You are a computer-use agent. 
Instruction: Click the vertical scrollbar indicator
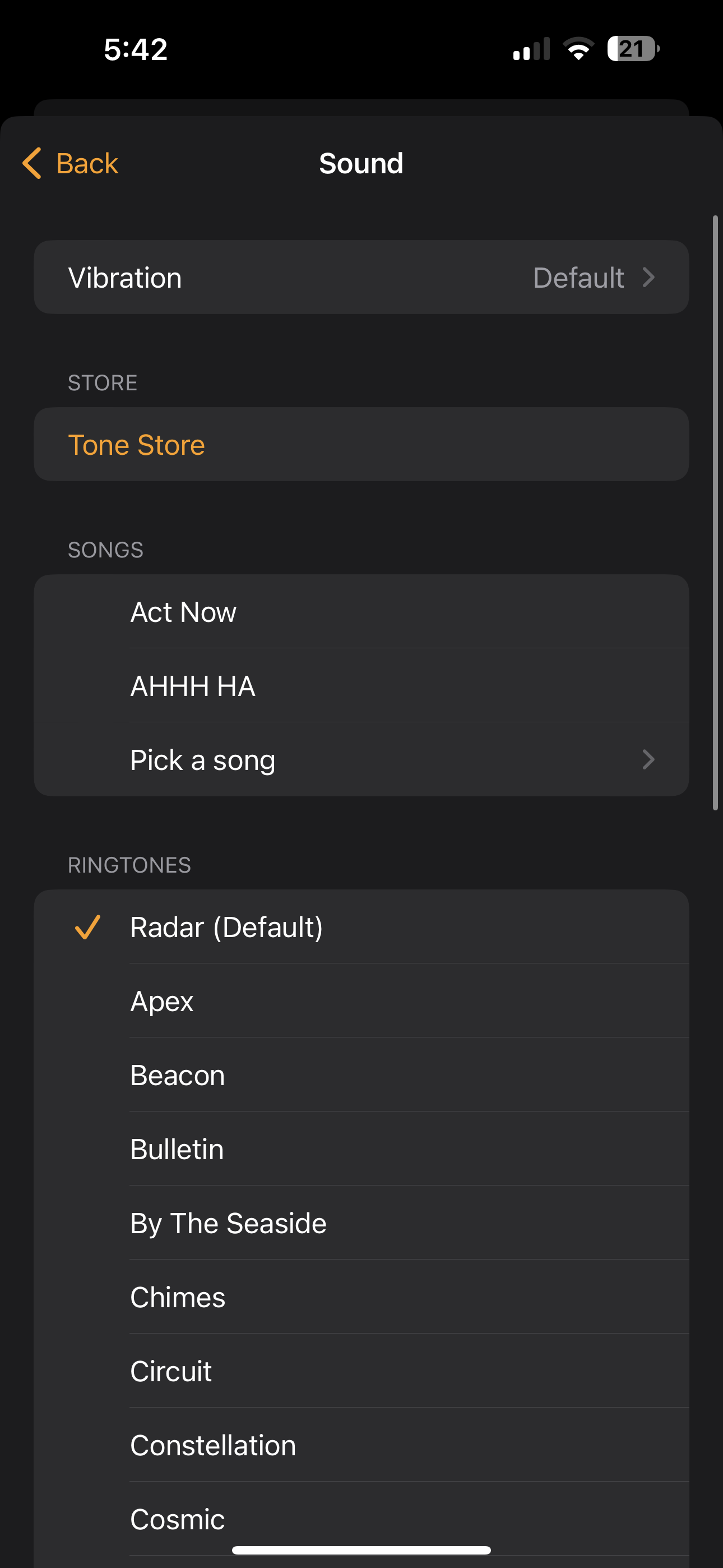coord(716,511)
